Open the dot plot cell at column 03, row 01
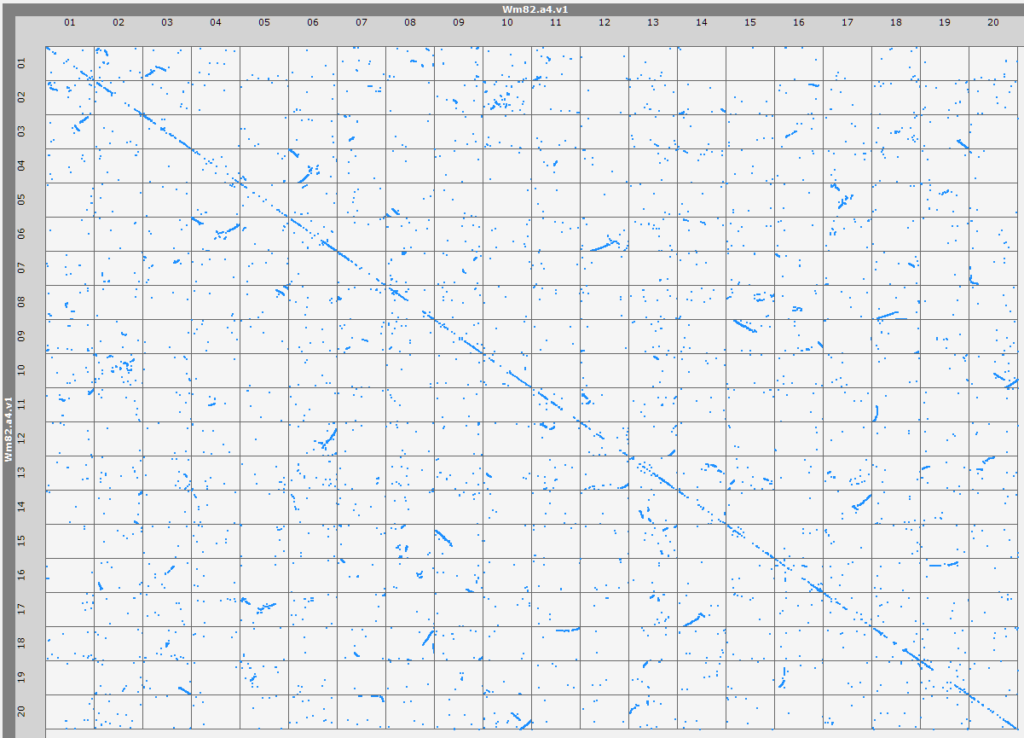 tap(167, 63)
